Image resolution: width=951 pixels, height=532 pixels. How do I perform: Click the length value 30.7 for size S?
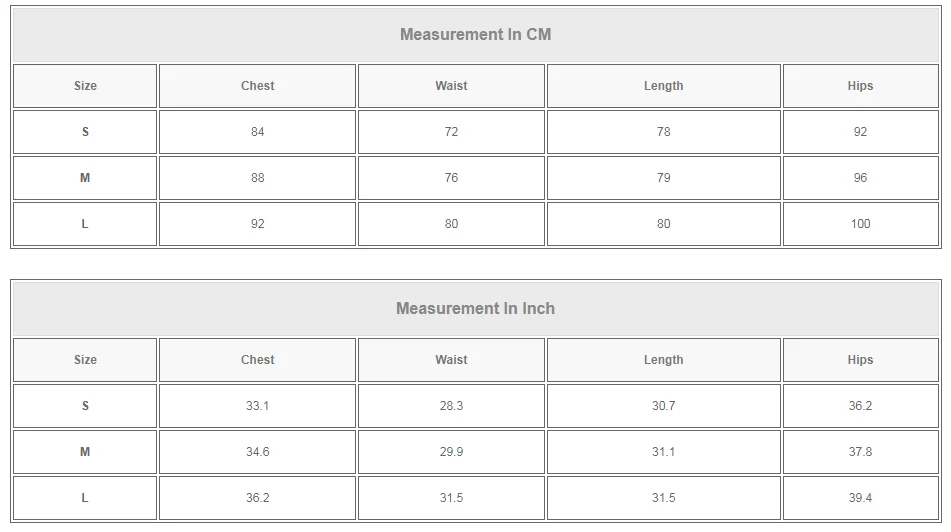click(663, 406)
